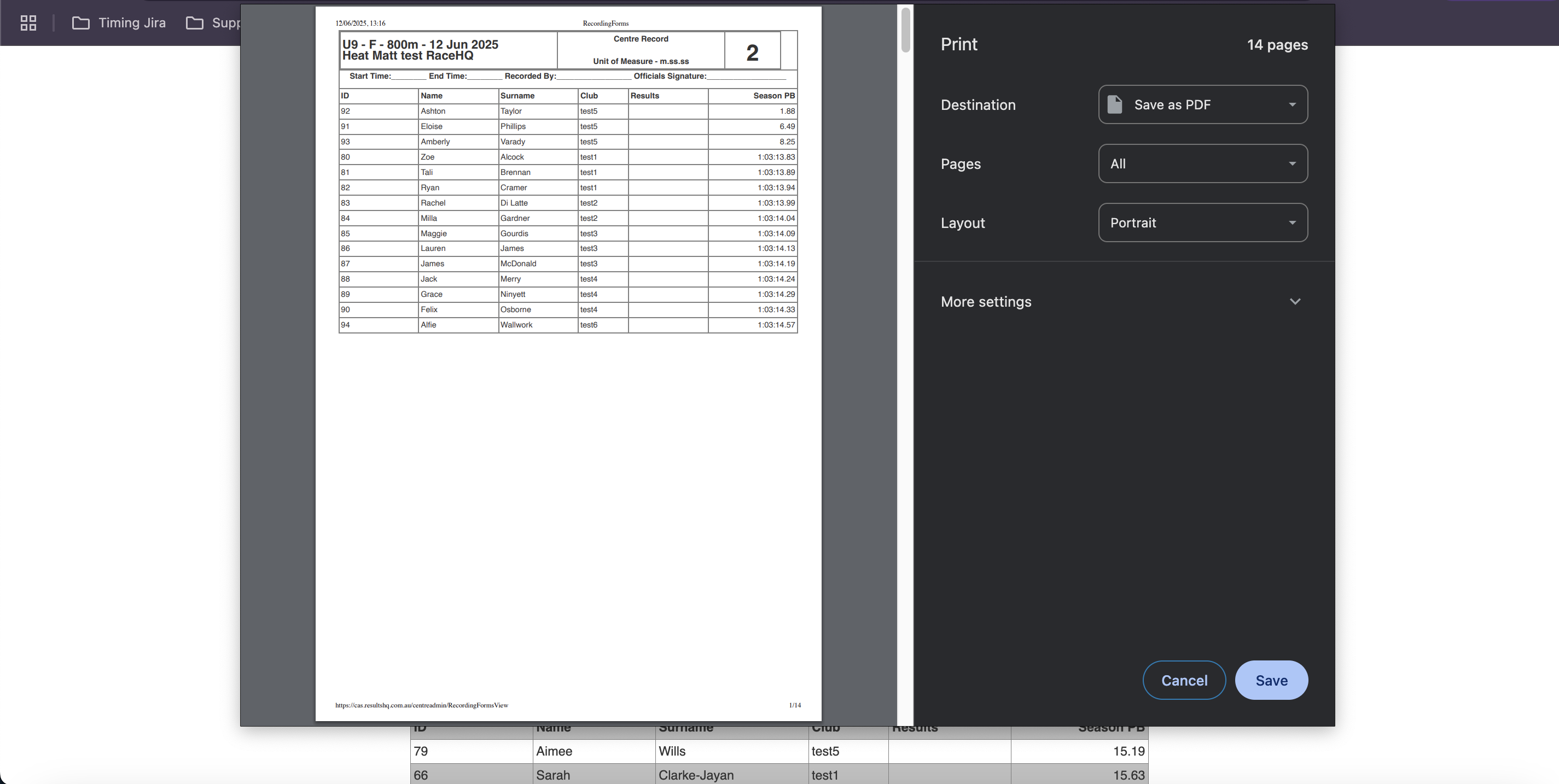
Task: Click surname 'Cramer' in preview table
Action: 513,188
